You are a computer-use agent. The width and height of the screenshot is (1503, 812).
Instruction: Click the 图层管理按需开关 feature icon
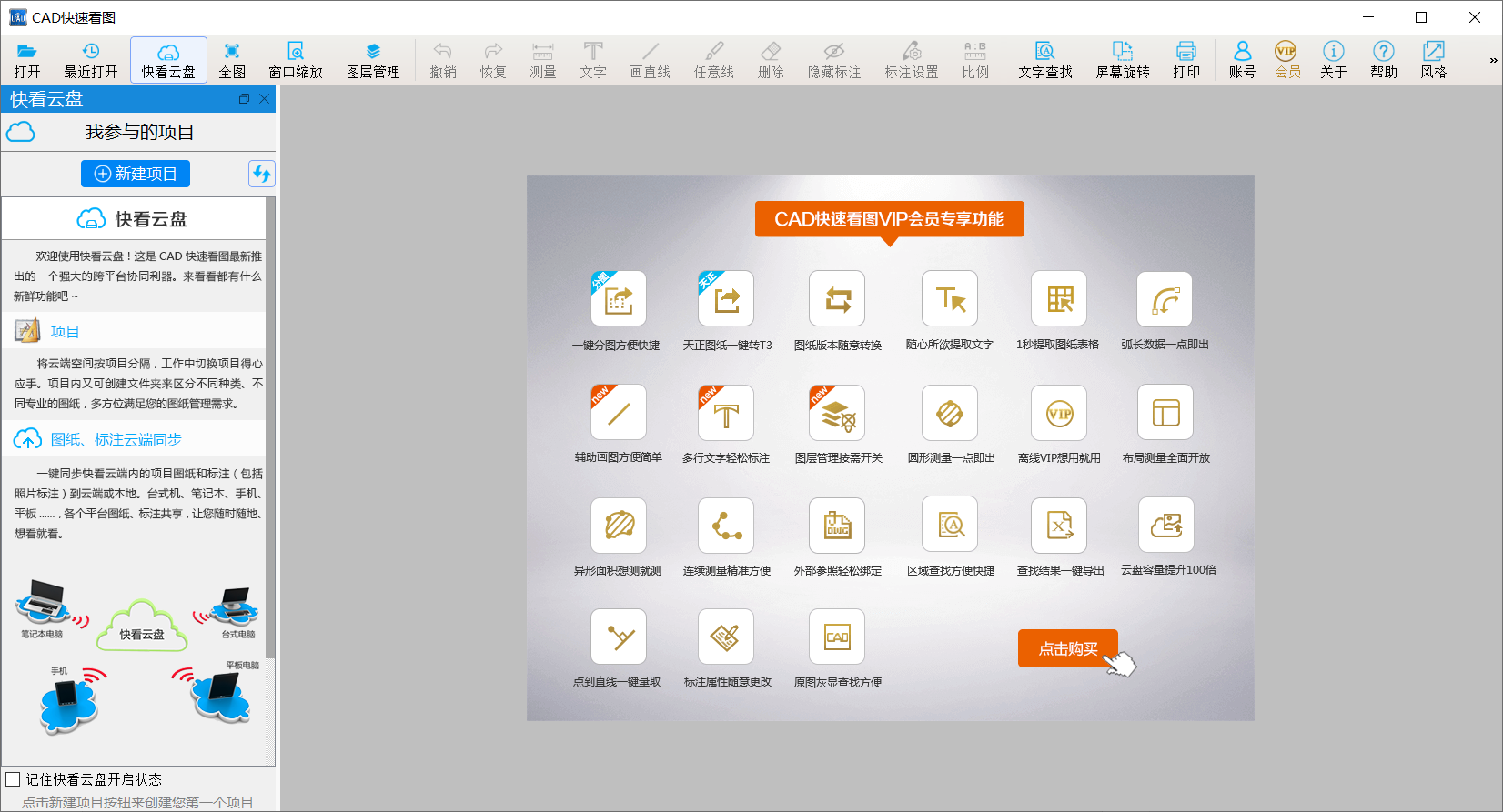tap(837, 412)
